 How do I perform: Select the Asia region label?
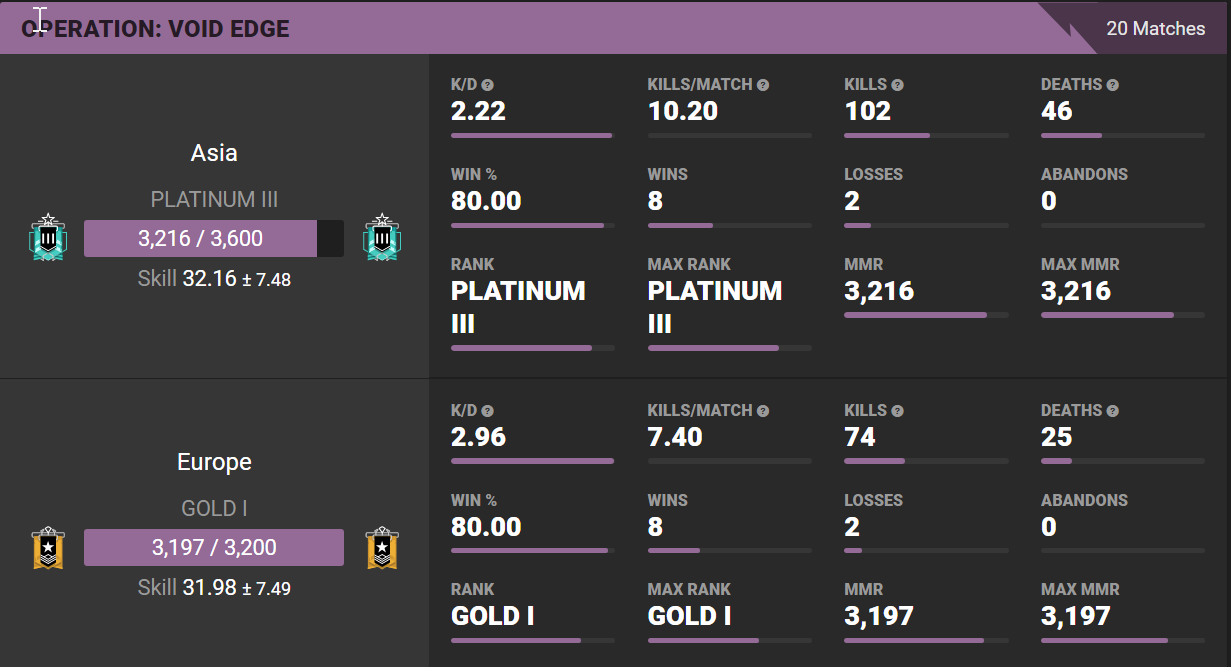214,153
